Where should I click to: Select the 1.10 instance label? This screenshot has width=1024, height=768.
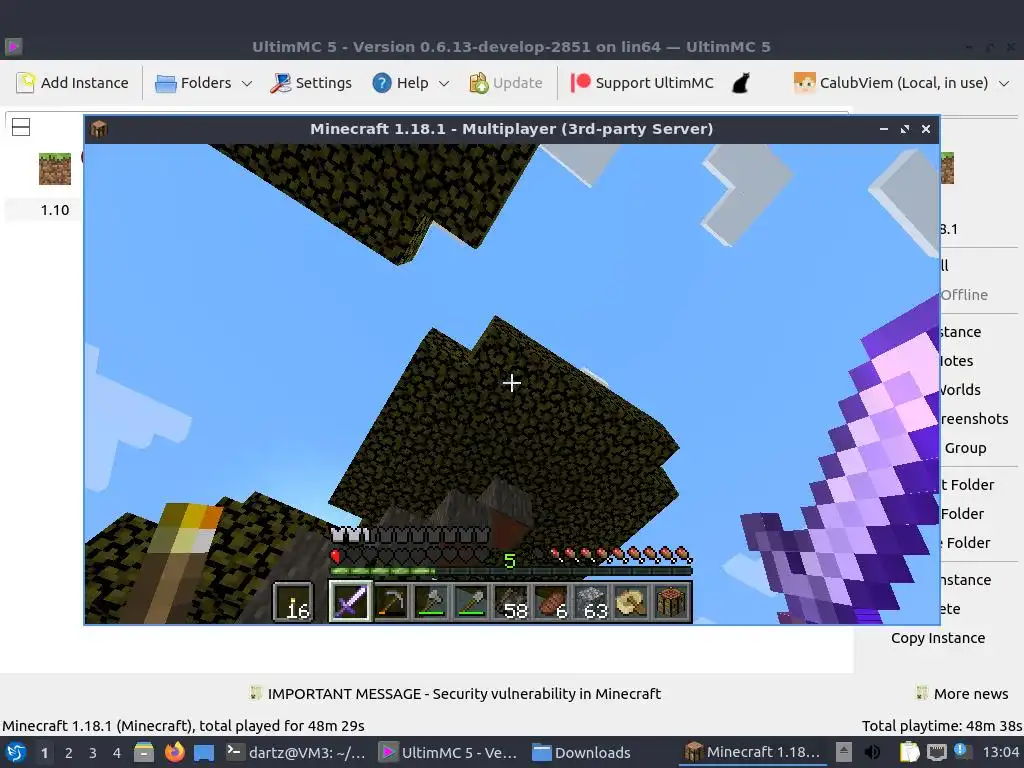(55, 210)
